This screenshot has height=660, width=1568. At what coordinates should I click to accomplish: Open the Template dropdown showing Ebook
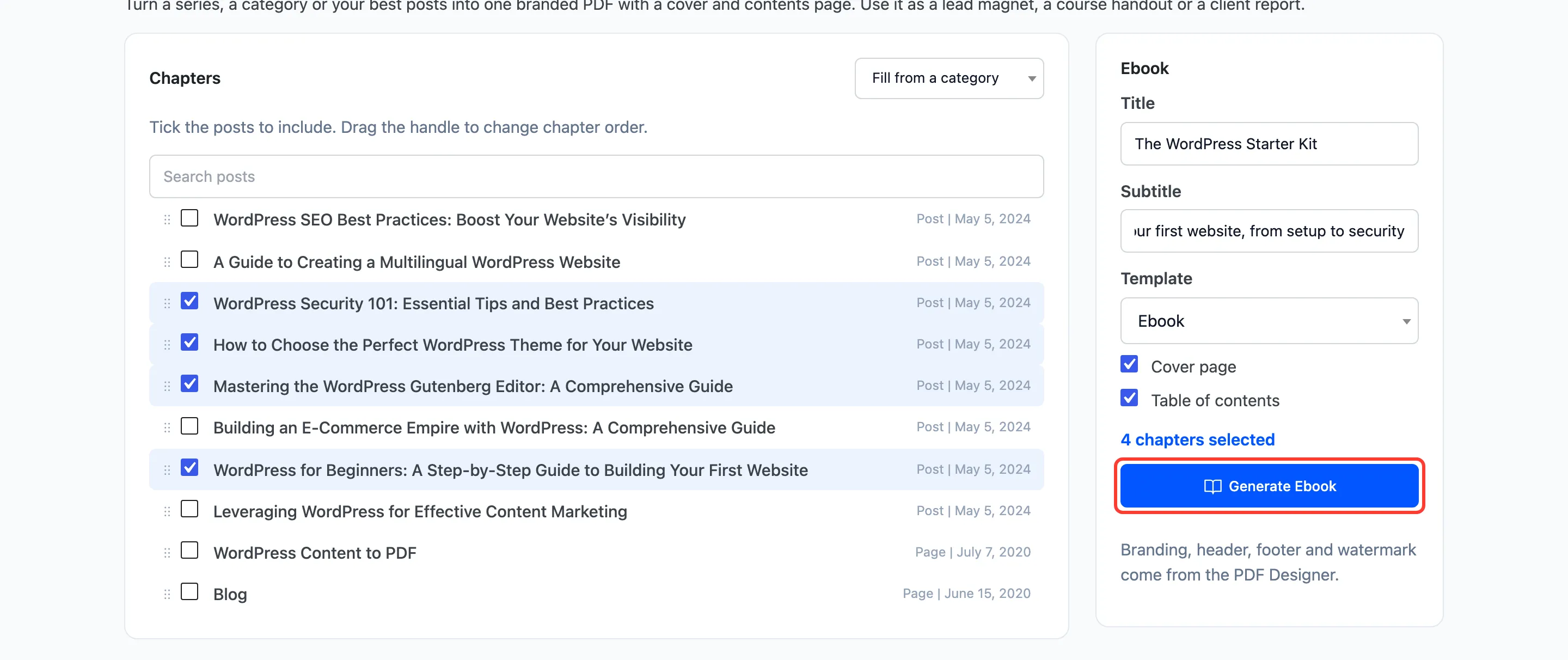pyautogui.click(x=1269, y=321)
